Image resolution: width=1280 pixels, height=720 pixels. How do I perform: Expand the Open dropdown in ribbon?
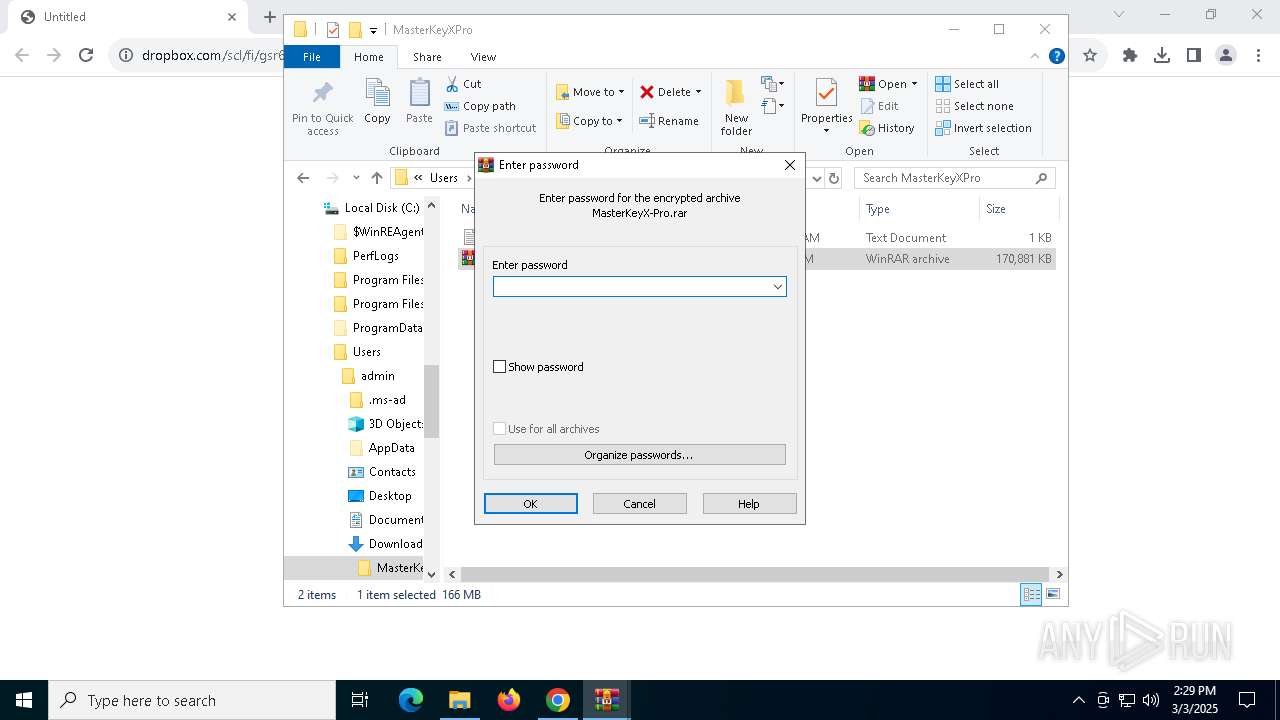coord(914,84)
